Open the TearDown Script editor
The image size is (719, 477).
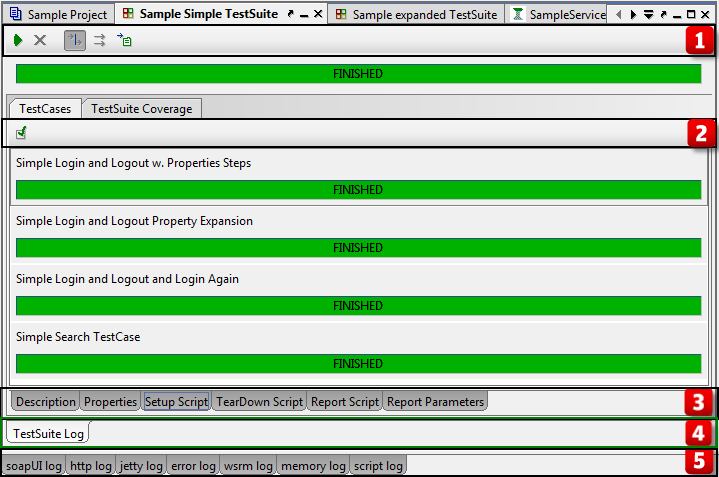tap(259, 402)
